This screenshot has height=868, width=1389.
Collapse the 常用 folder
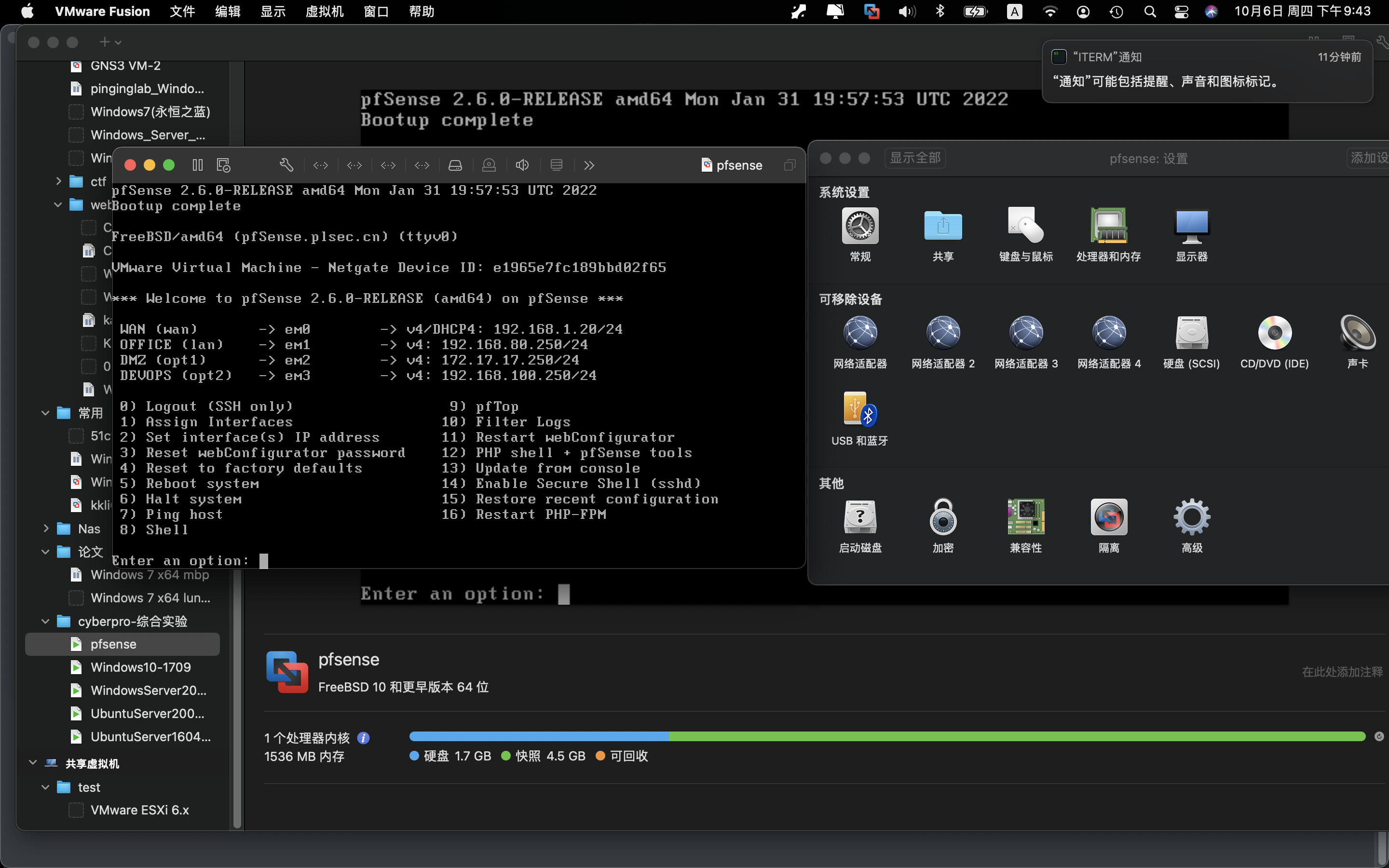[45, 413]
